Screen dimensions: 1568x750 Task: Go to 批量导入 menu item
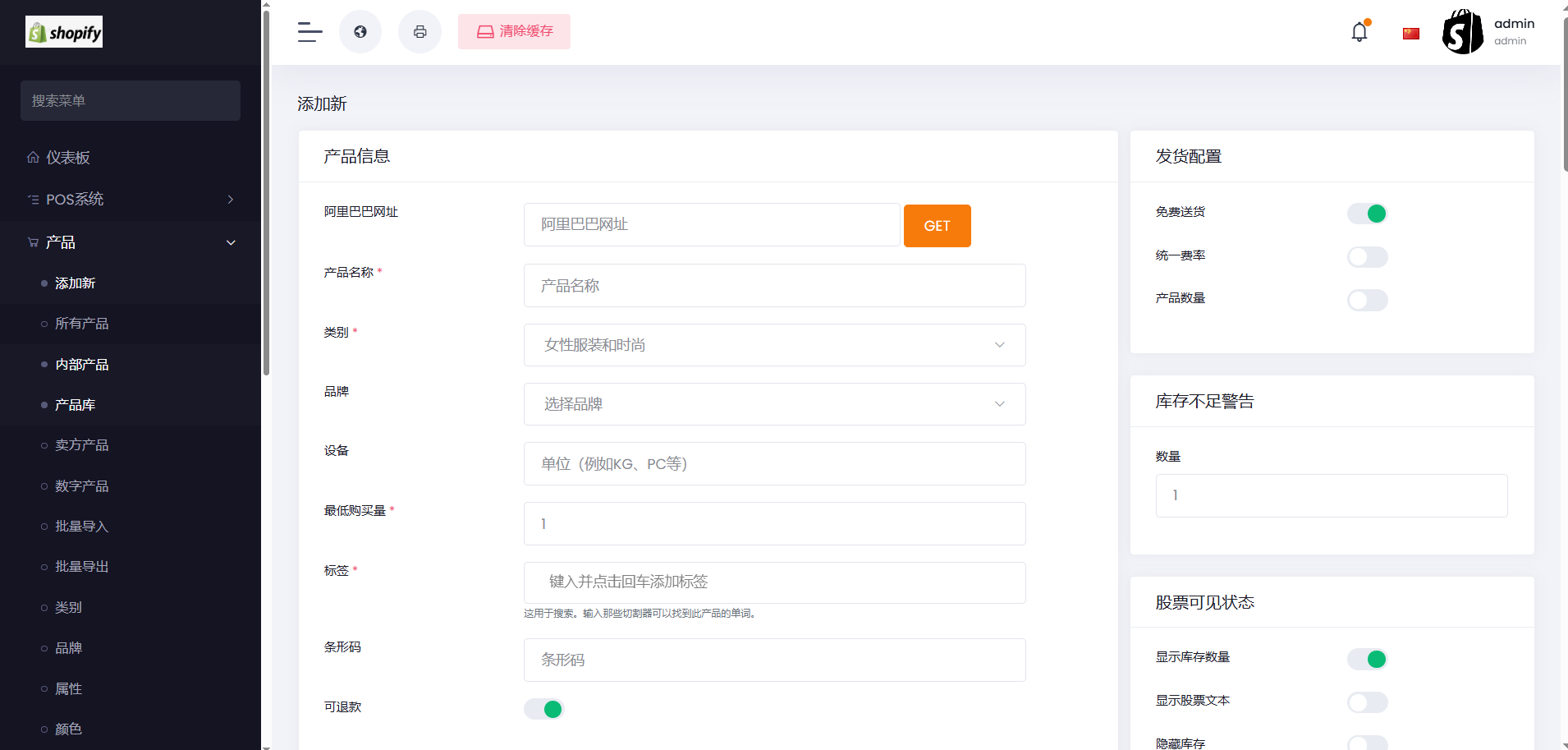(81, 527)
